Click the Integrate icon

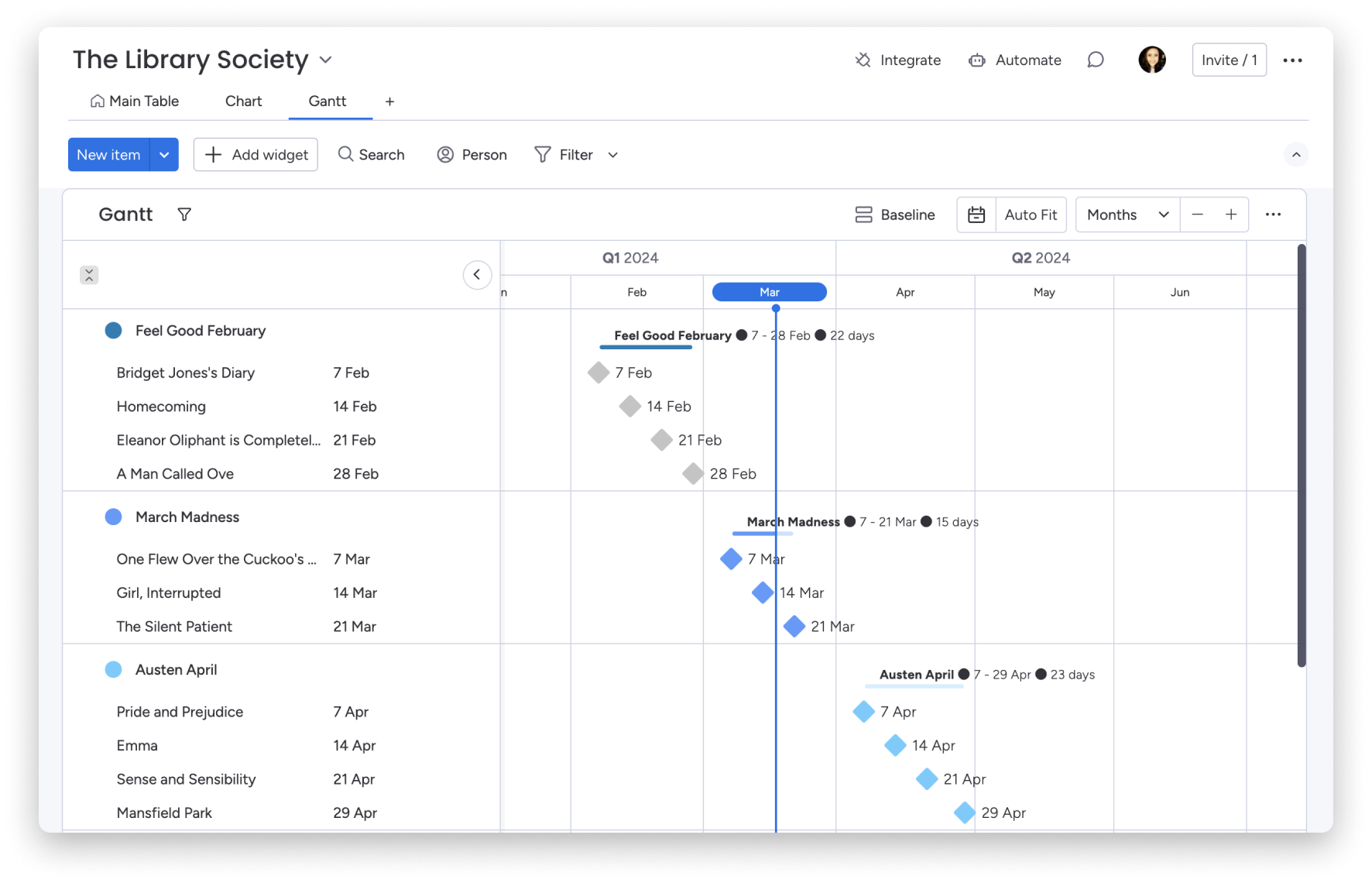863,60
